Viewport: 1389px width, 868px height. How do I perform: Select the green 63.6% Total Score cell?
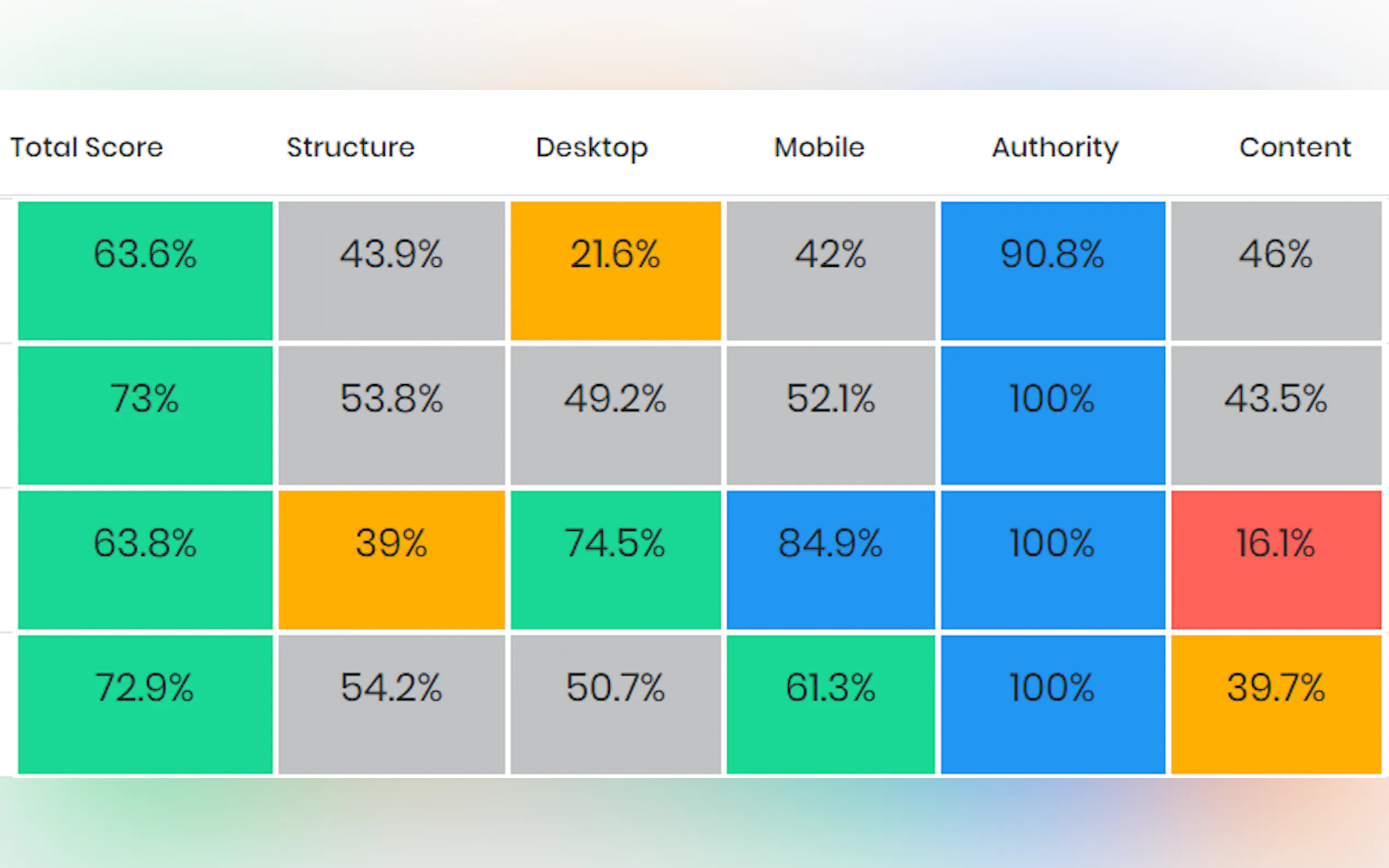pyautogui.click(x=145, y=271)
